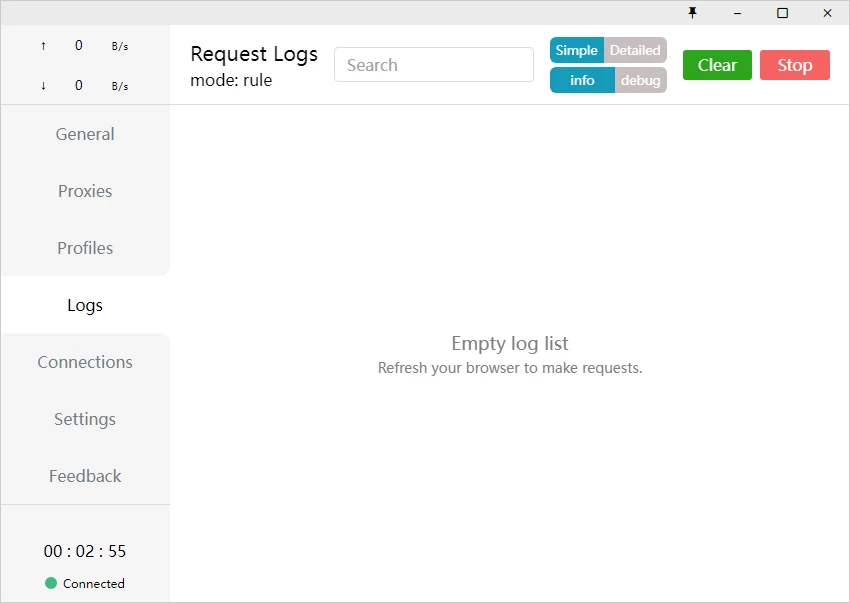Set log level to info
The width and height of the screenshot is (850, 603).
coord(582,80)
